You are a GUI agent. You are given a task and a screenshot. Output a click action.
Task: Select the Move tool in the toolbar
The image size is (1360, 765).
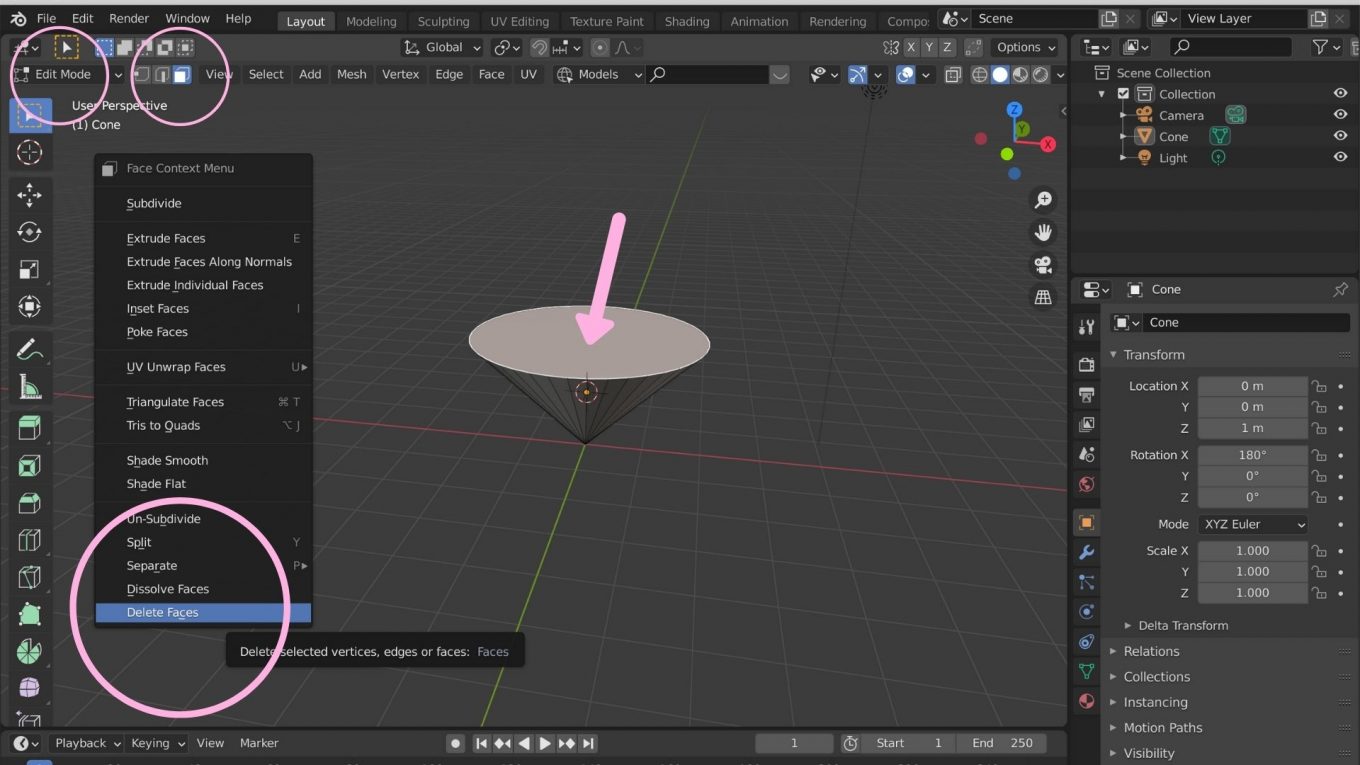pos(29,194)
